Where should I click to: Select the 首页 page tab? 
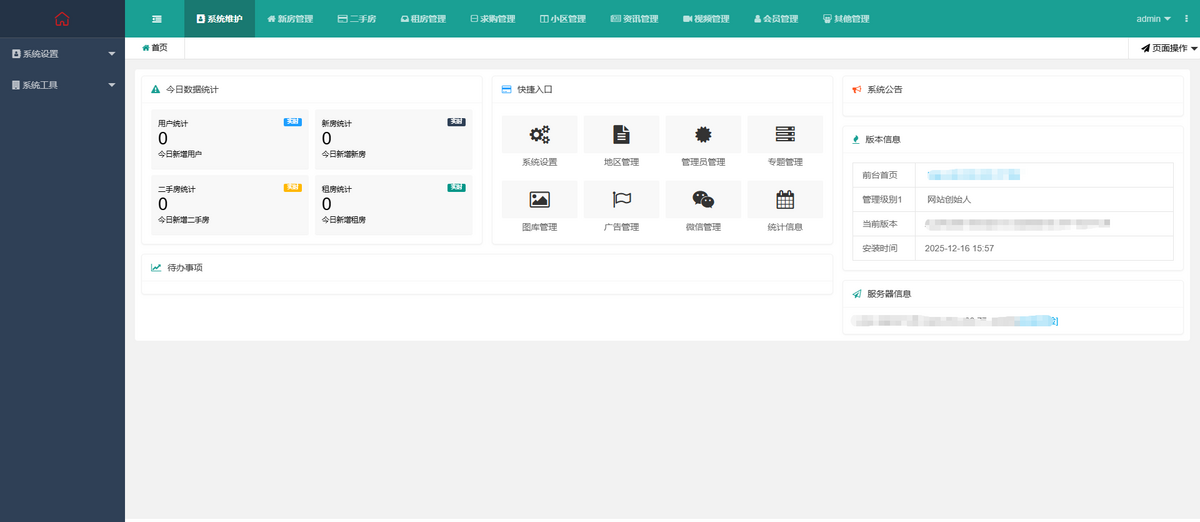pos(155,48)
